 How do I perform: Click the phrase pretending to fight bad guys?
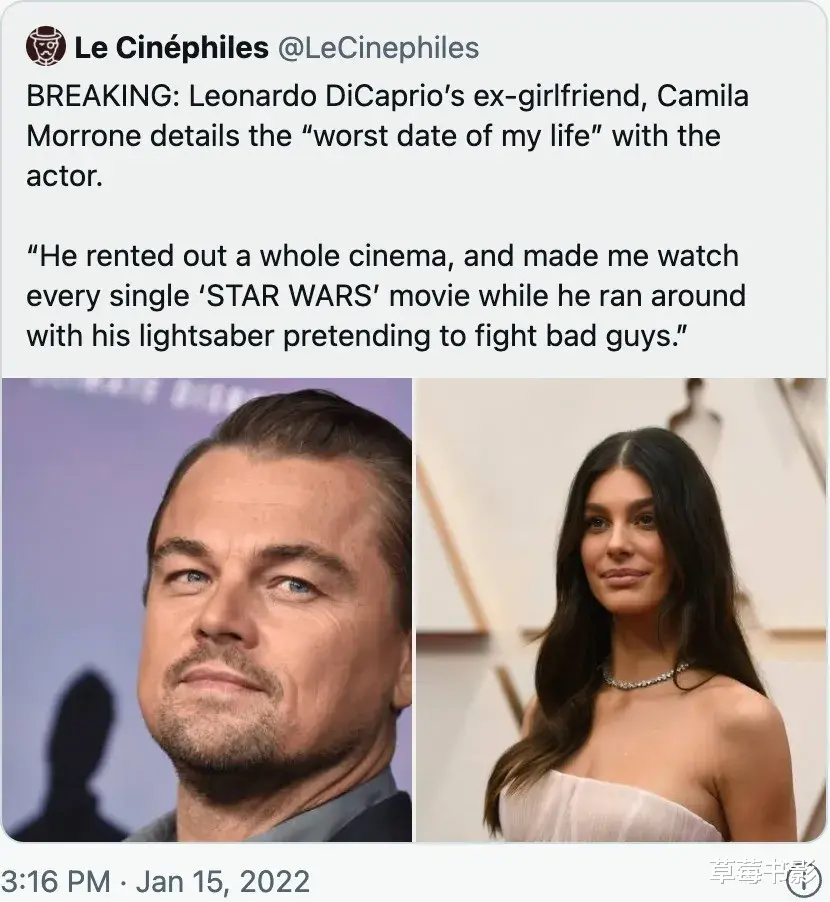click(479, 336)
